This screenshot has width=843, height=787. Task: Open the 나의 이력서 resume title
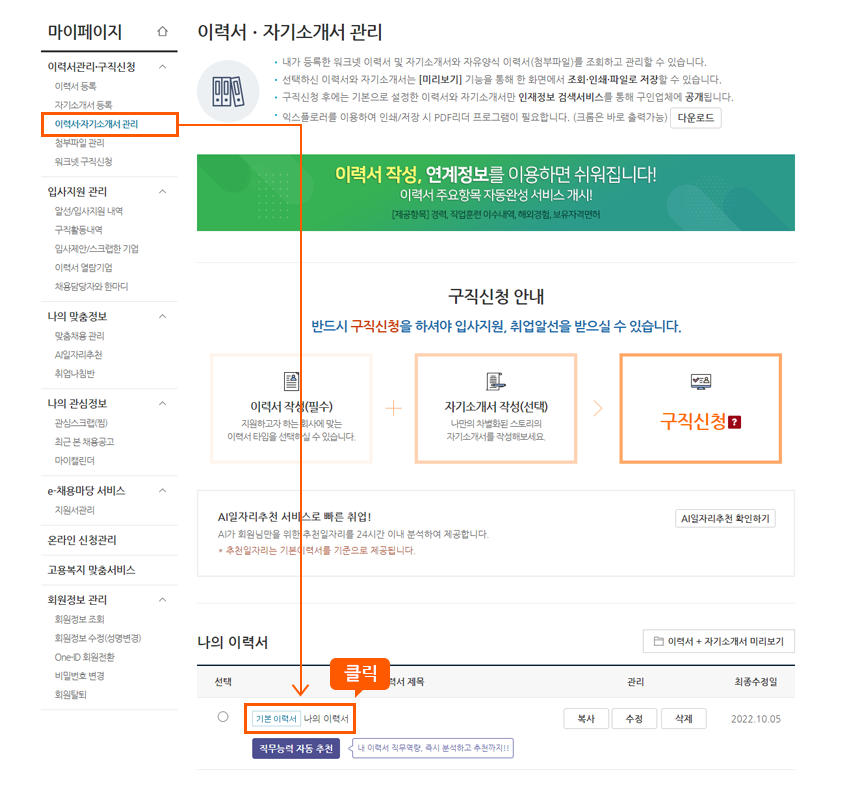pyautogui.click(x=328, y=718)
